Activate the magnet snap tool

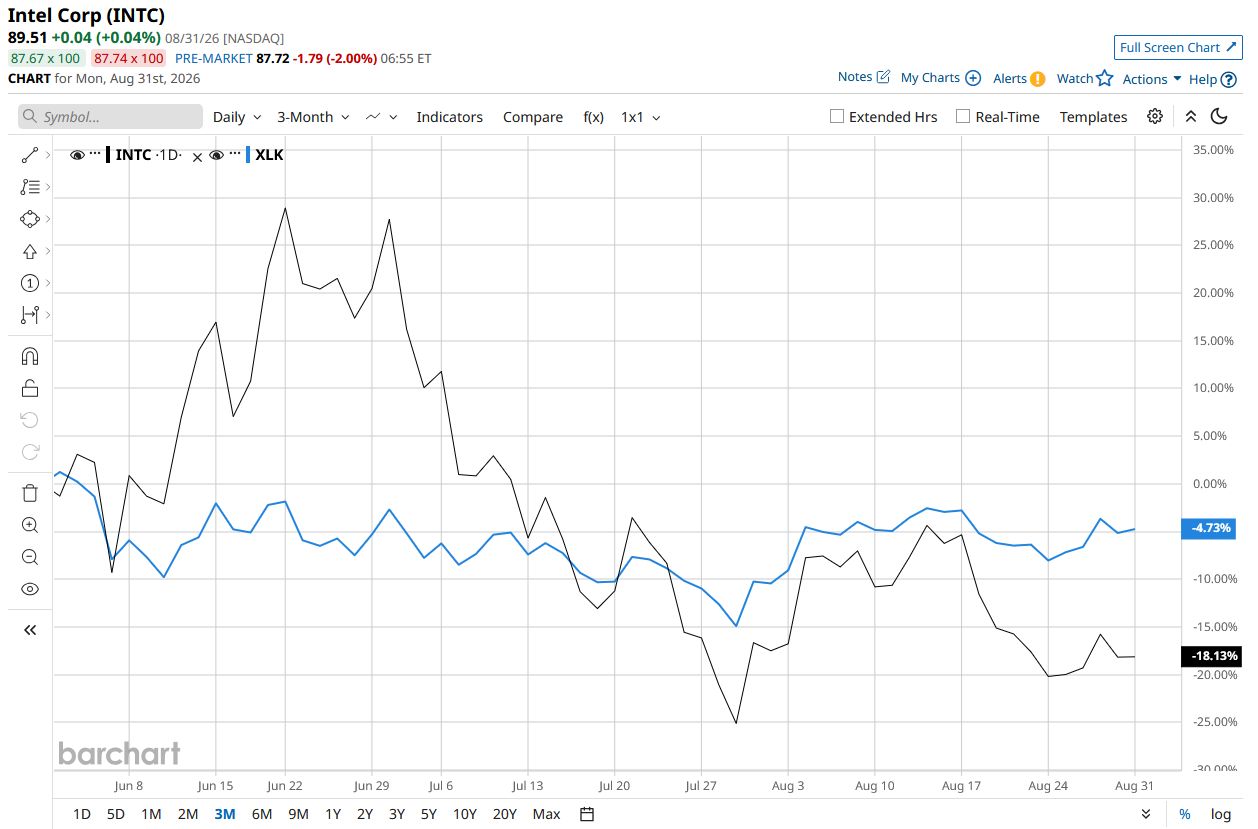[x=29, y=356]
